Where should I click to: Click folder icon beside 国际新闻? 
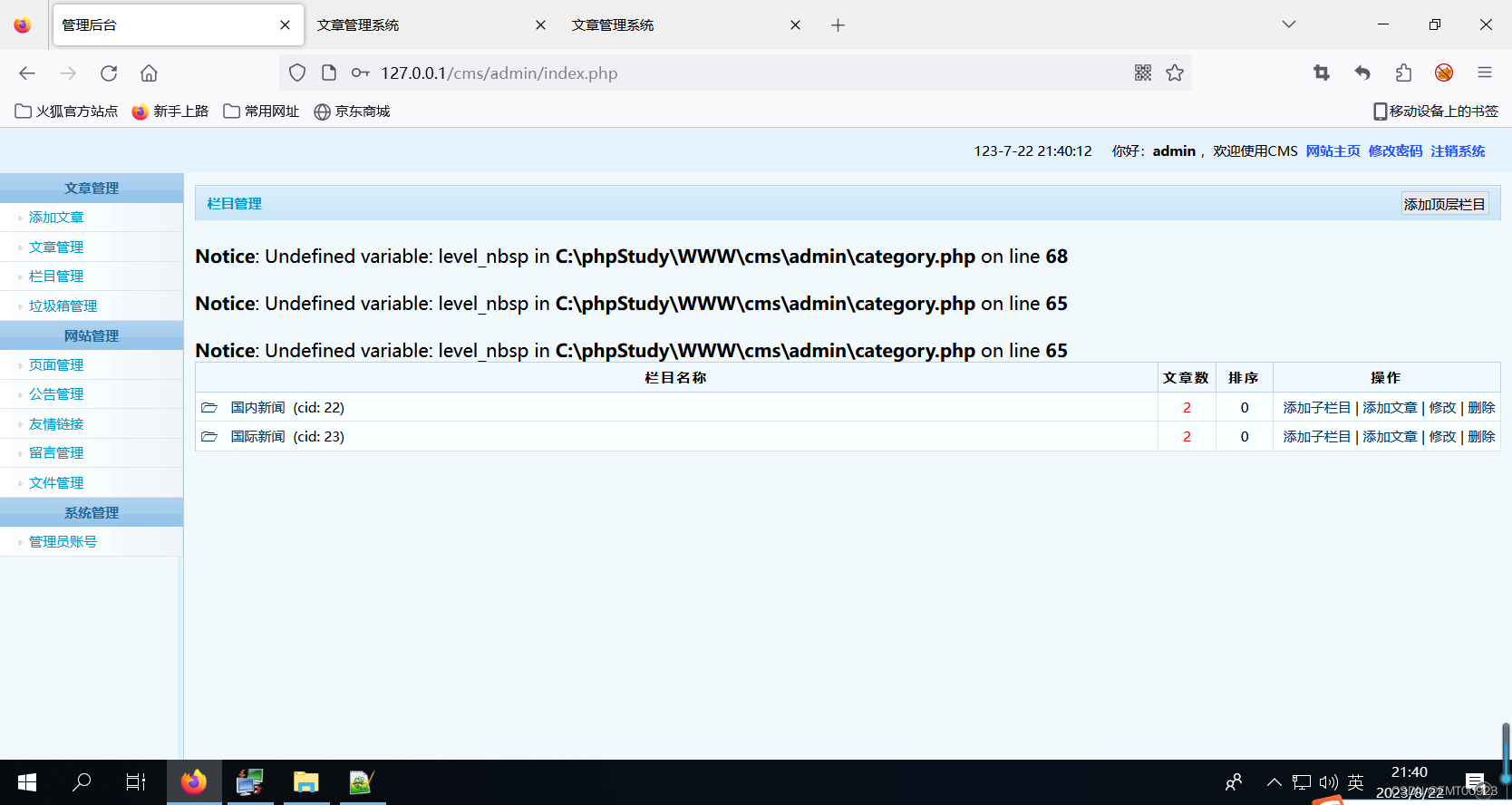(x=209, y=437)
